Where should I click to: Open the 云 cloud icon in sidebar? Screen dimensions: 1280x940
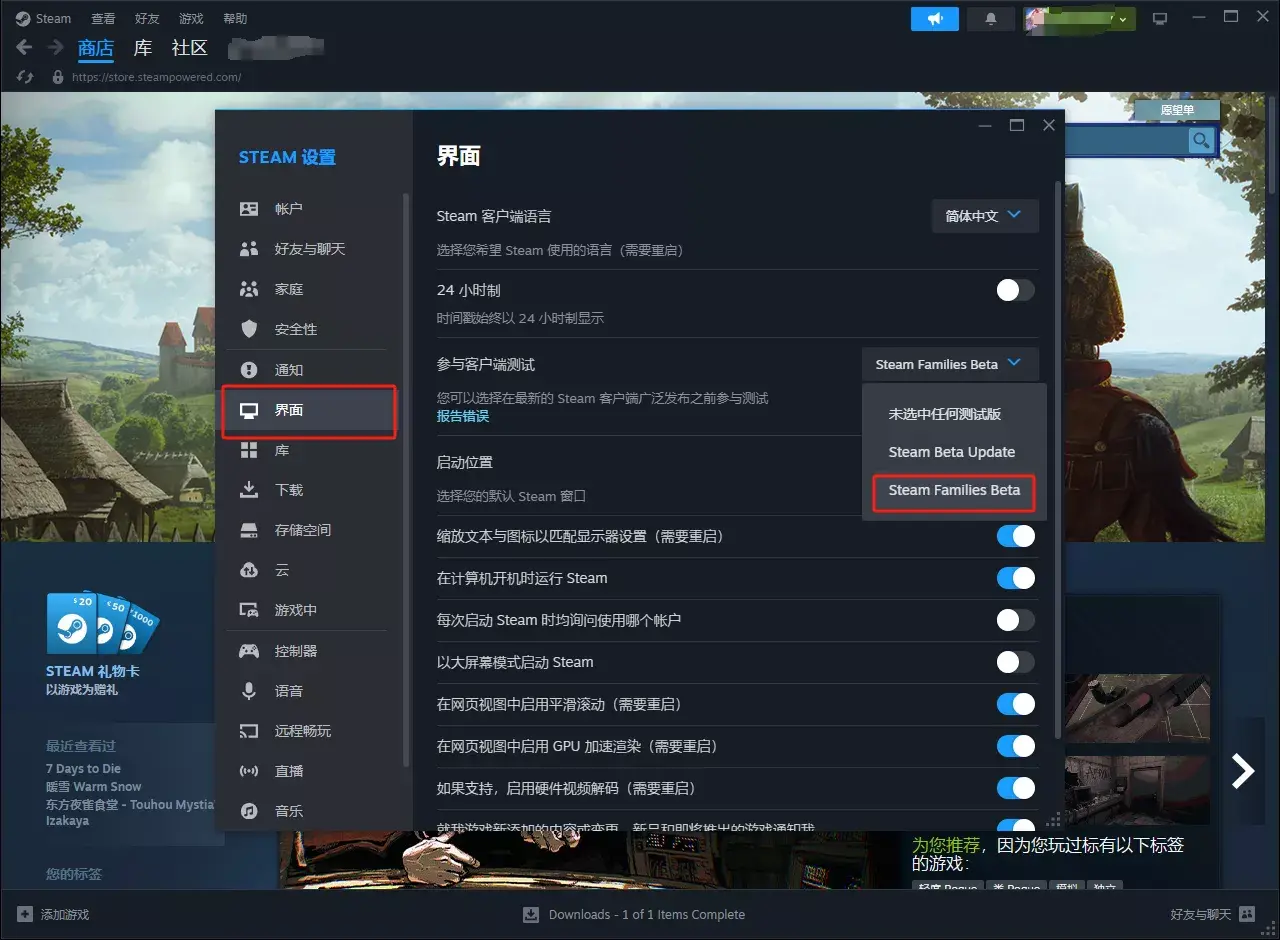click(x=249, y=570)
